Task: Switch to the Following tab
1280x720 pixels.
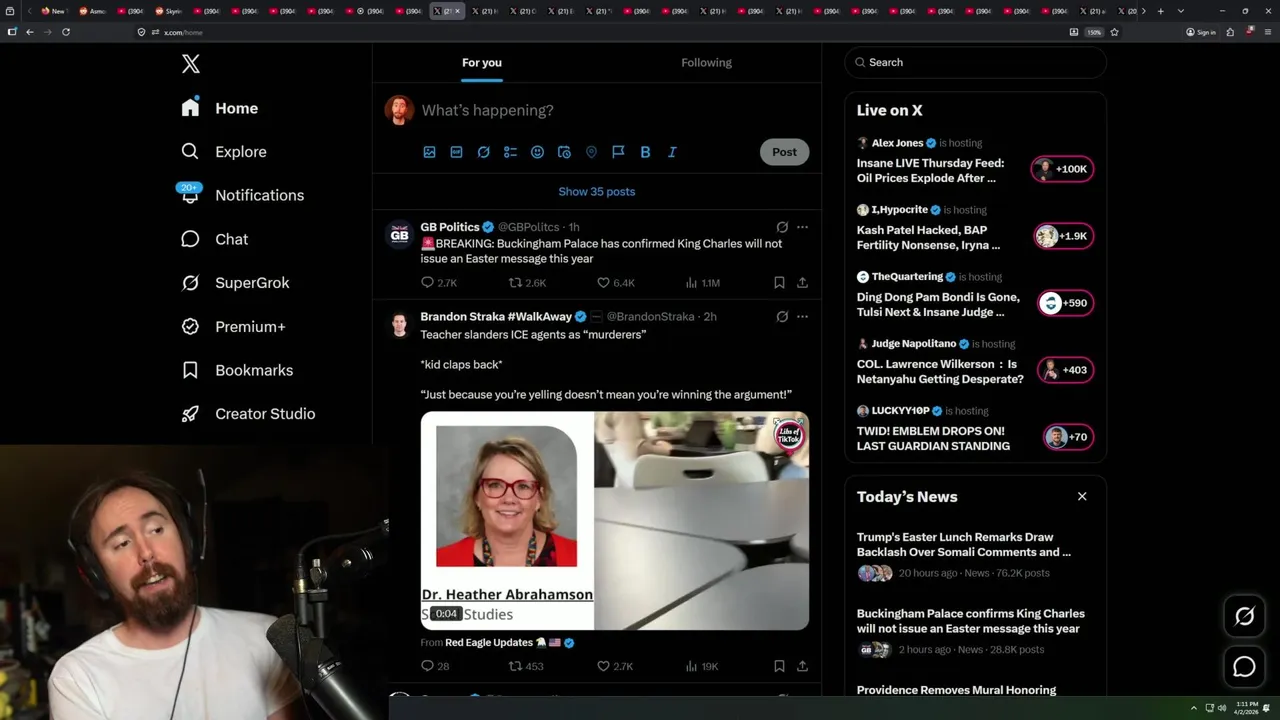Action: click(707, 63)
